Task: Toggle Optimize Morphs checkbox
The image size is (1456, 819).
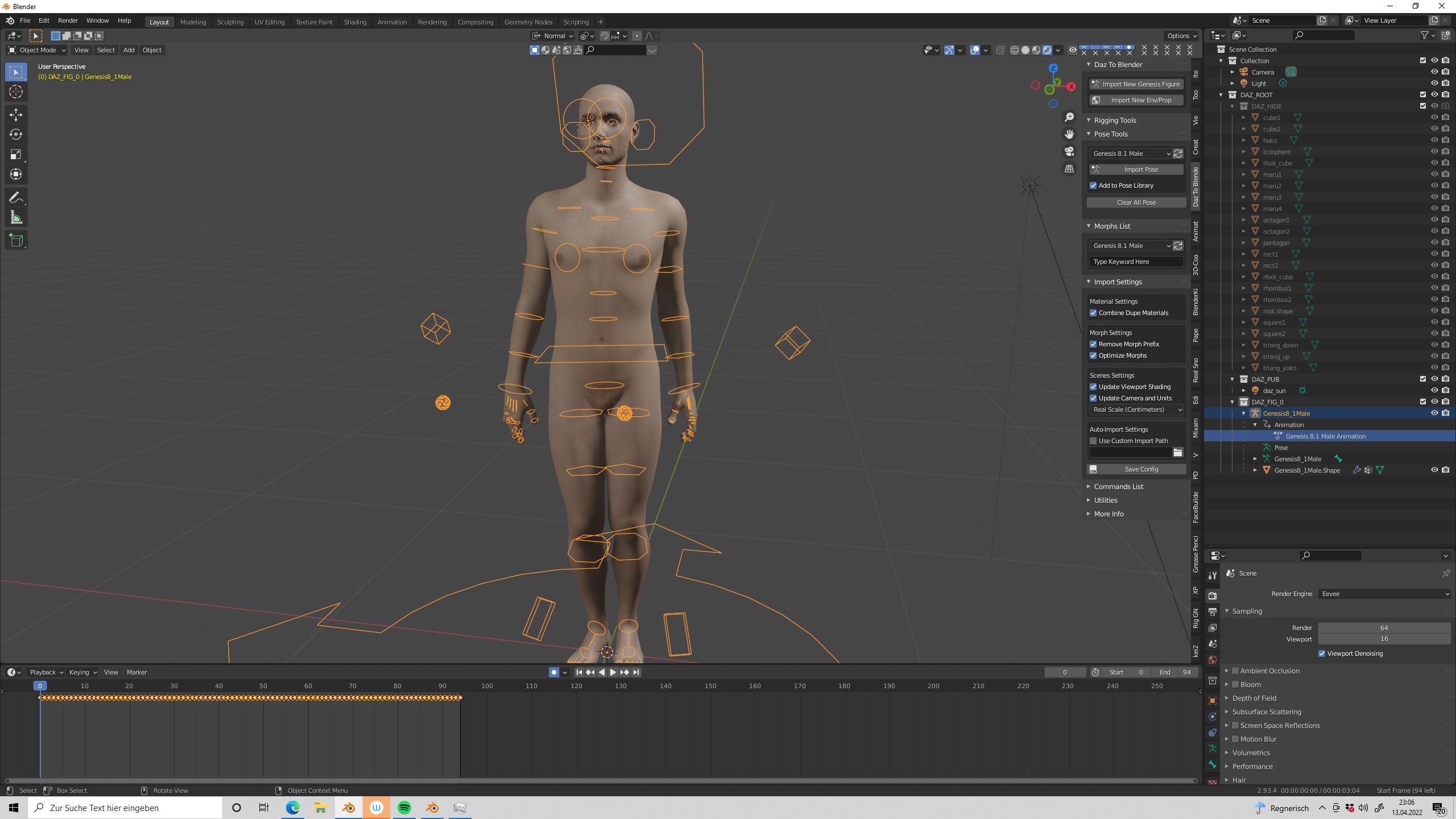Action: coord(1093,355)
